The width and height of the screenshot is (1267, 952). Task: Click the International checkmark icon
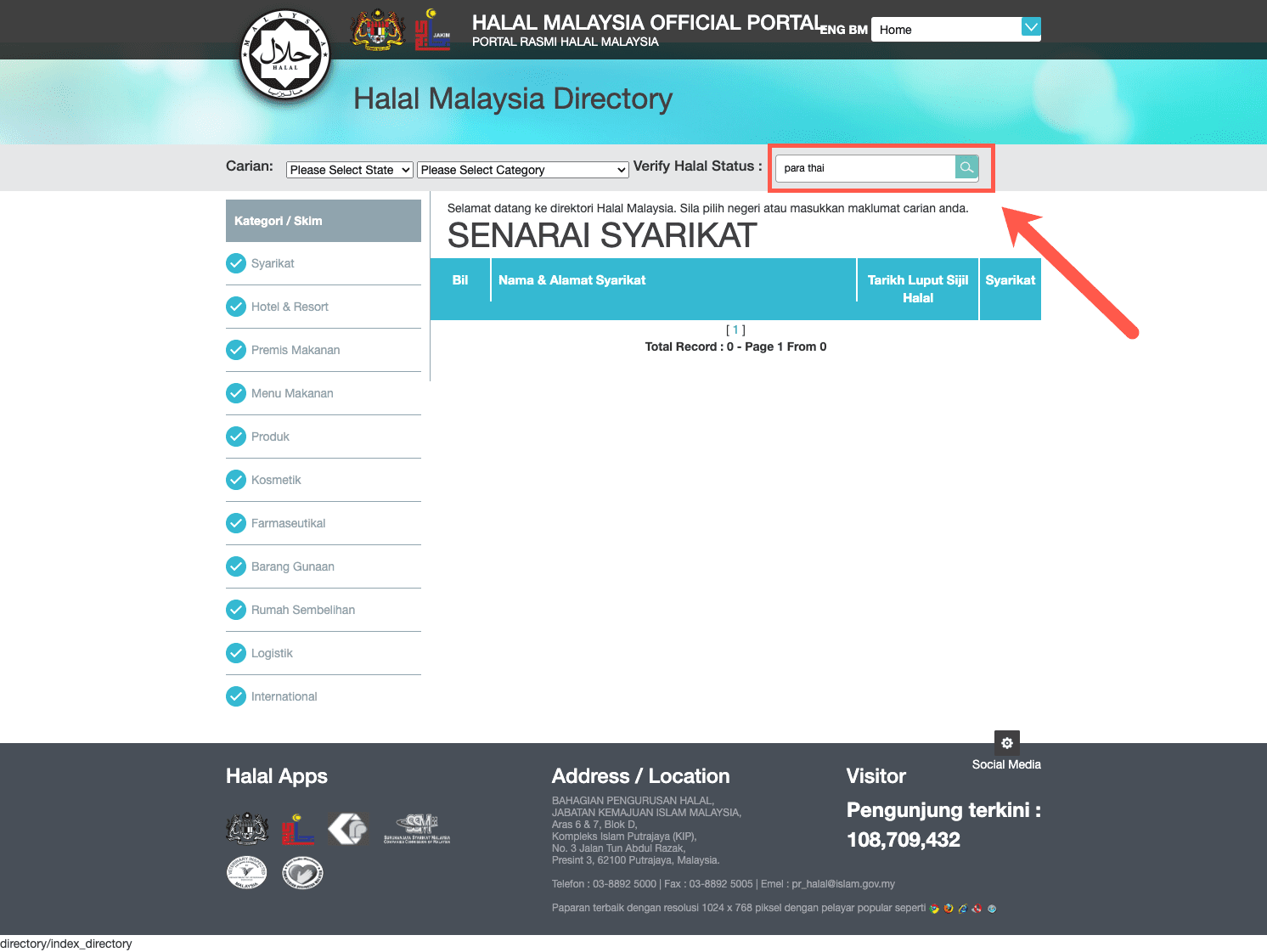point(236,696)
